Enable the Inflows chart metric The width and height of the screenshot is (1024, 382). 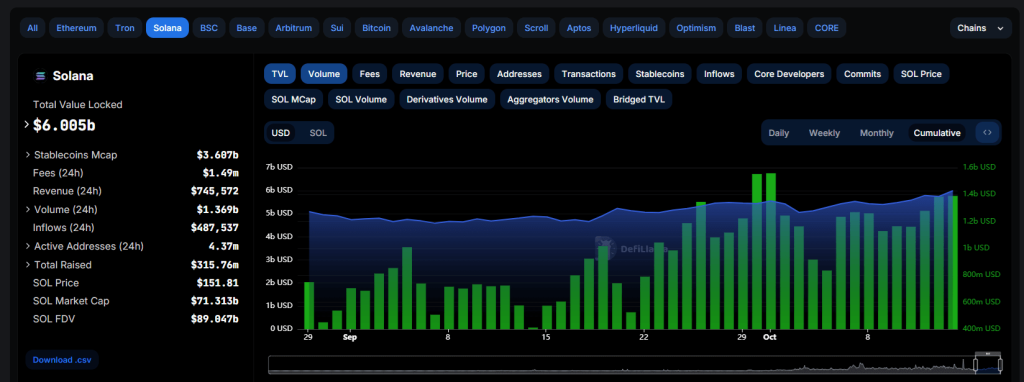[x=719, y=74]
